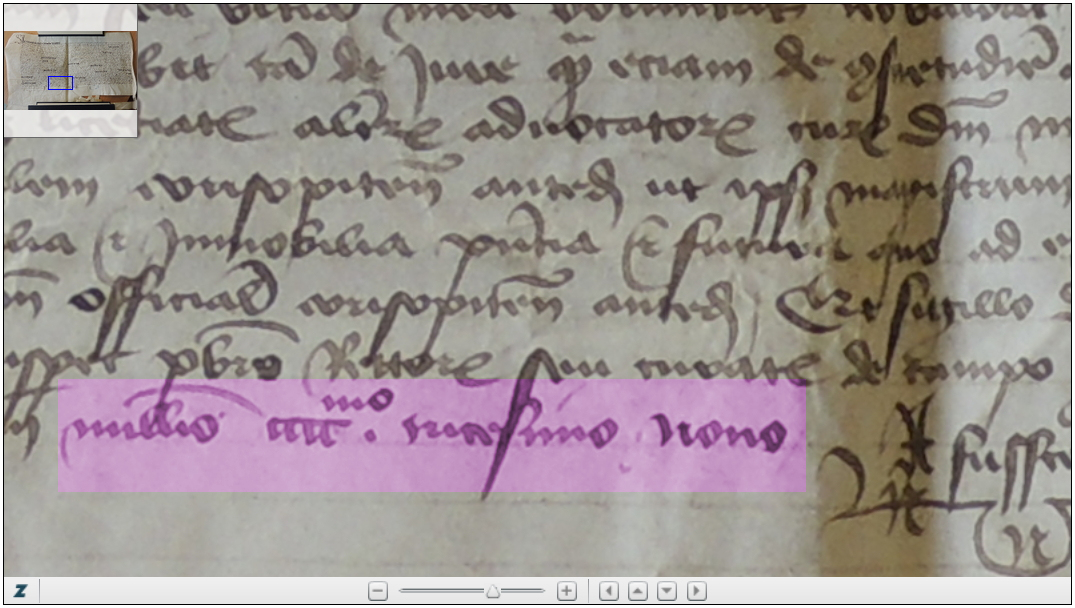The image size is (1075, 608).
Task: Click the zoom in plus button
Action: click(x=566, y=591)
